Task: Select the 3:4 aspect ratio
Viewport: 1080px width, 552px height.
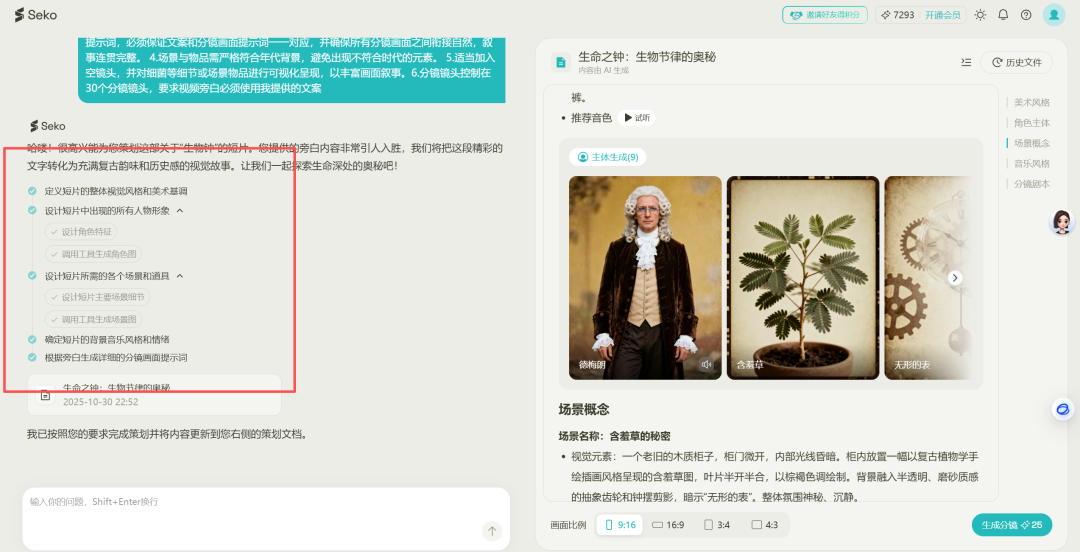Action: (719, 524)
